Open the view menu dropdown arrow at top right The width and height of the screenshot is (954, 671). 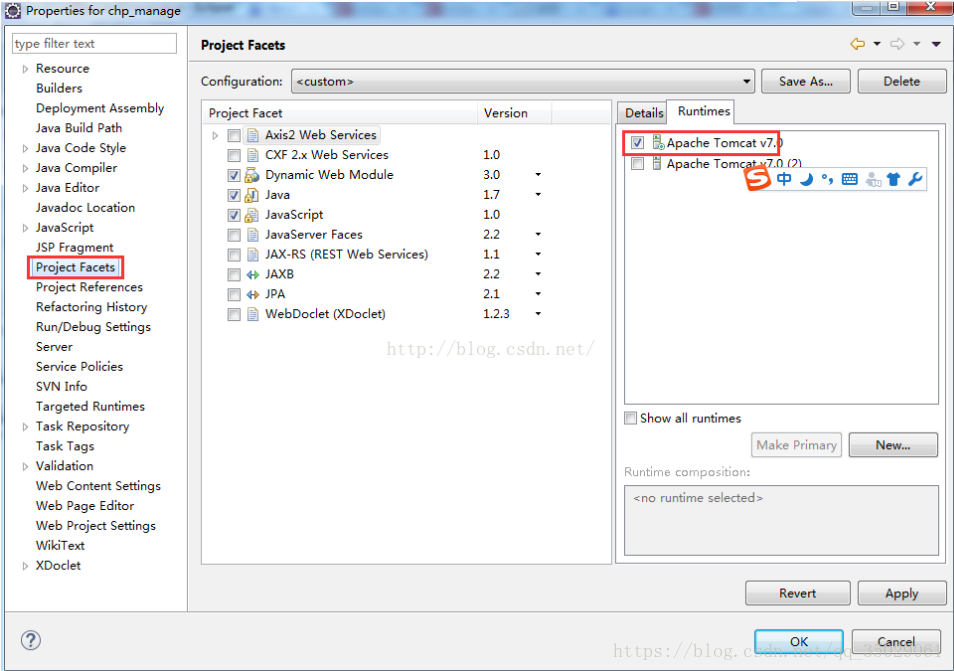(x=936, y=44)
